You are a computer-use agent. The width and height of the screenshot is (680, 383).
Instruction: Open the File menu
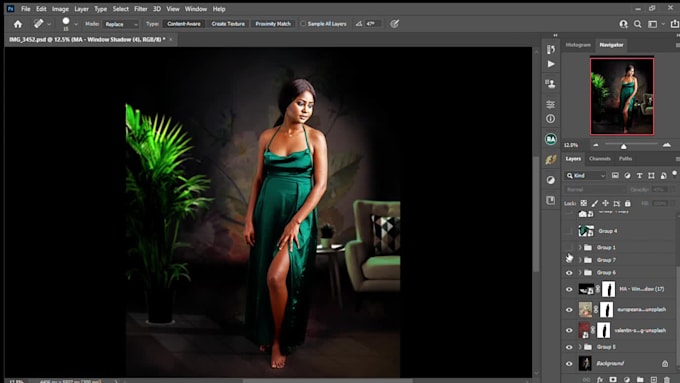click(x=26, y=9)
